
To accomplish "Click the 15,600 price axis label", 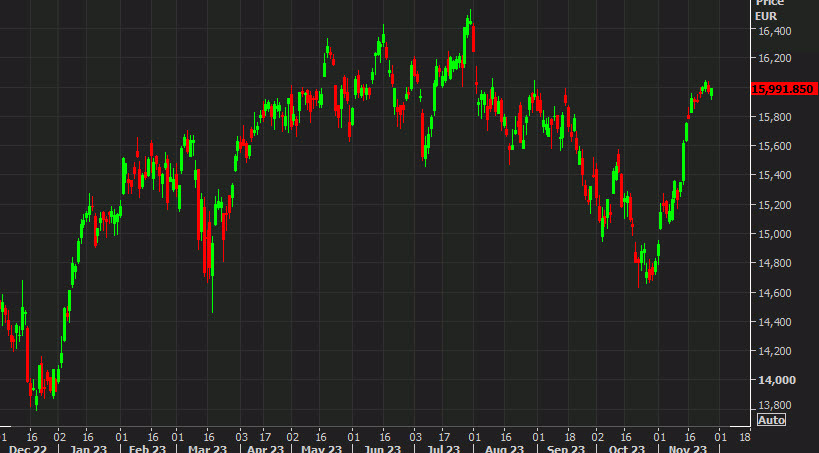I will tap(775, 146).
